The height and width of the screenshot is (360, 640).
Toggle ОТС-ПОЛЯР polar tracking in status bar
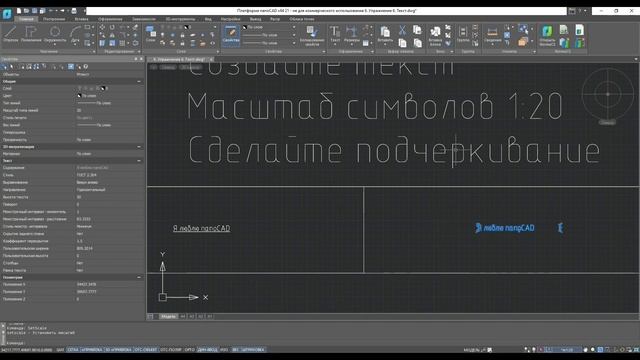click(x=171, y=350)
